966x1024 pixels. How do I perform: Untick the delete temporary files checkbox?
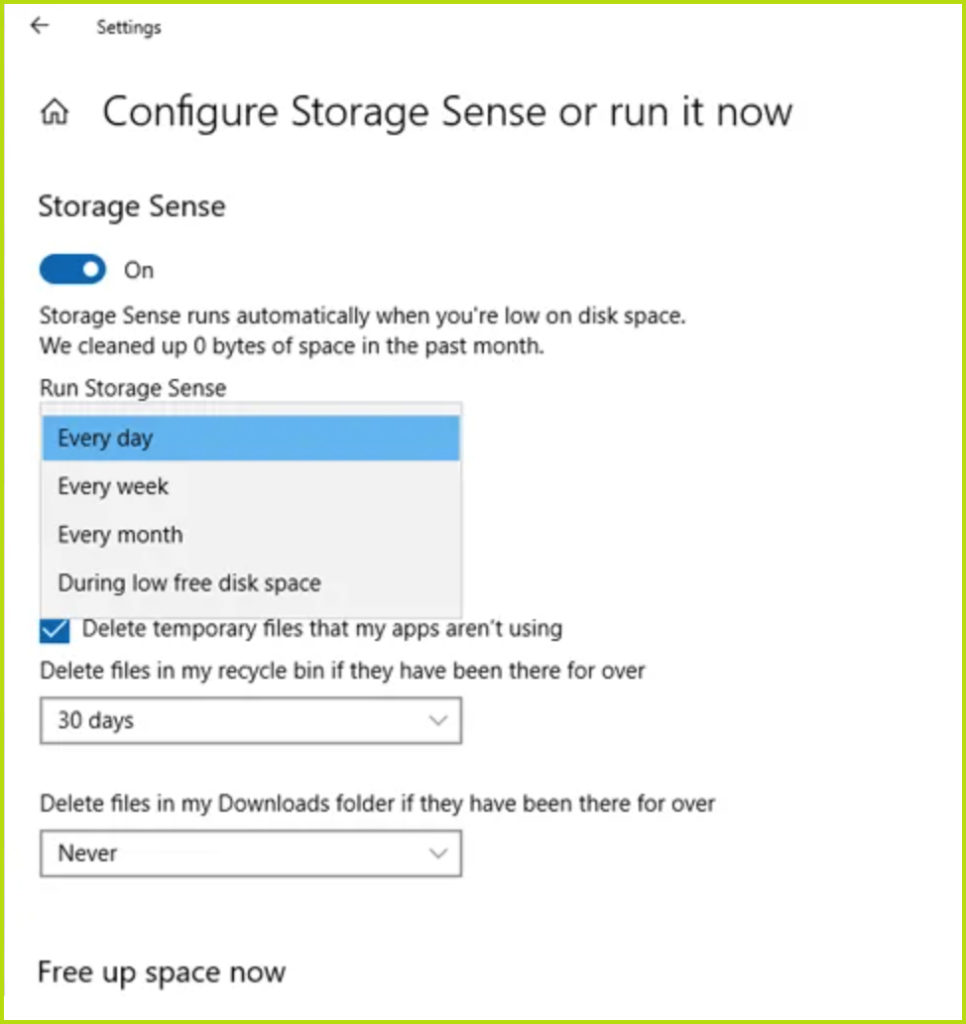(x=54, y=630)
